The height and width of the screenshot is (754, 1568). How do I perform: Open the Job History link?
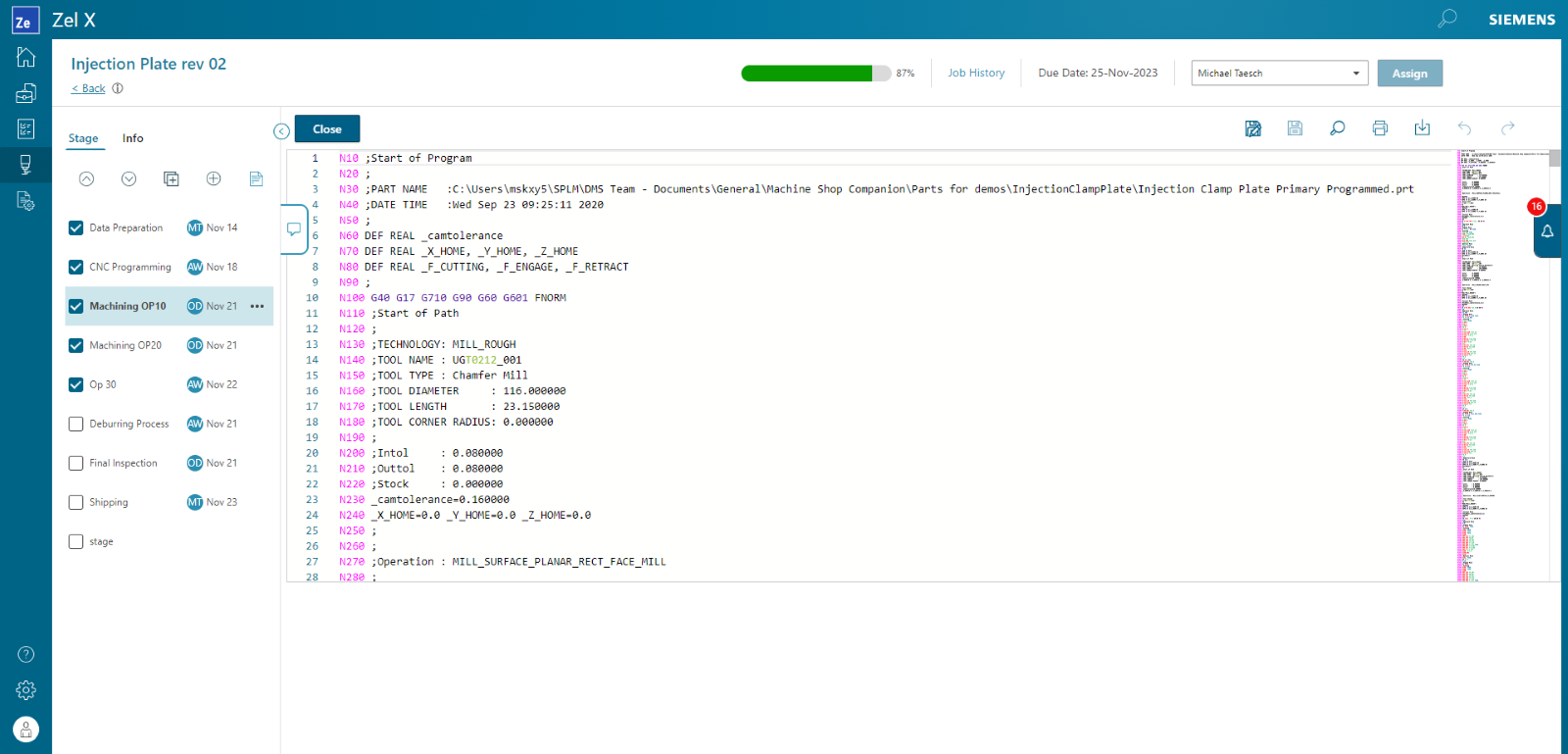pos(975,74)
